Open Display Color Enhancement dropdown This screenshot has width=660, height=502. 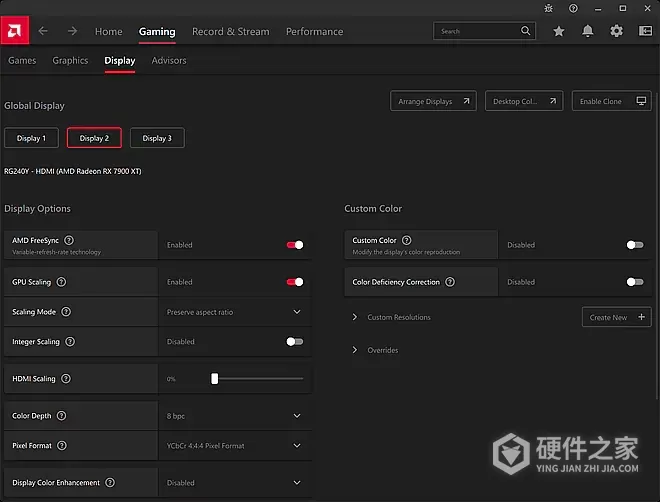235,483
